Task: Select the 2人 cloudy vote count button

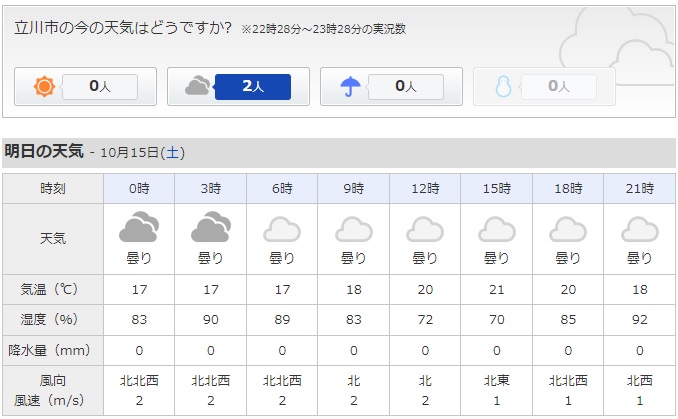Action: [253, 86]
